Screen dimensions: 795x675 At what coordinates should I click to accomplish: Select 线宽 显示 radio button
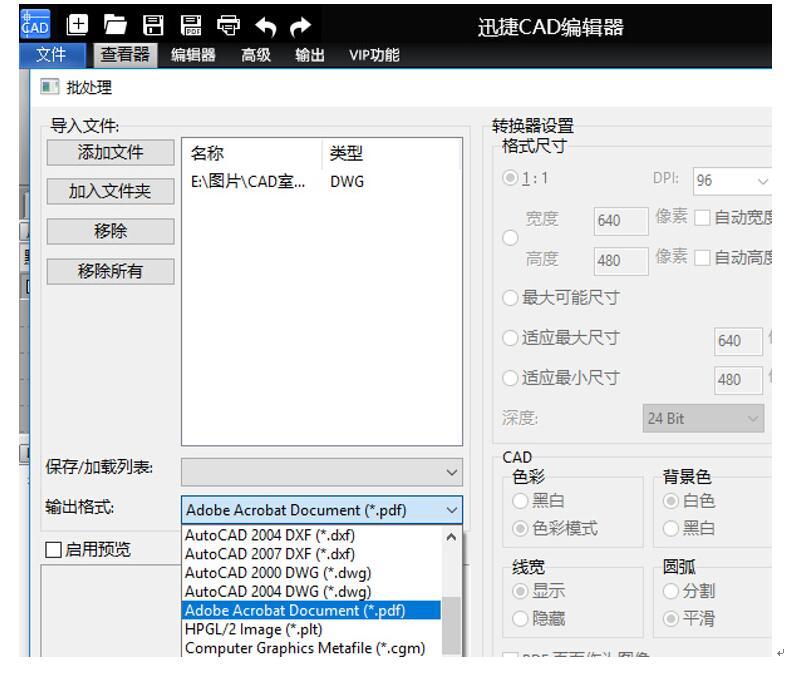click(520, 591)
